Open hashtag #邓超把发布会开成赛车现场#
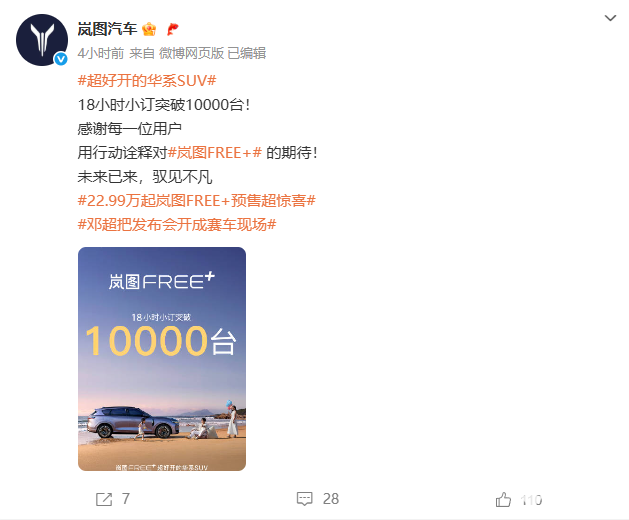The width and height of the screenshot is (629, 520). (177, 225)
